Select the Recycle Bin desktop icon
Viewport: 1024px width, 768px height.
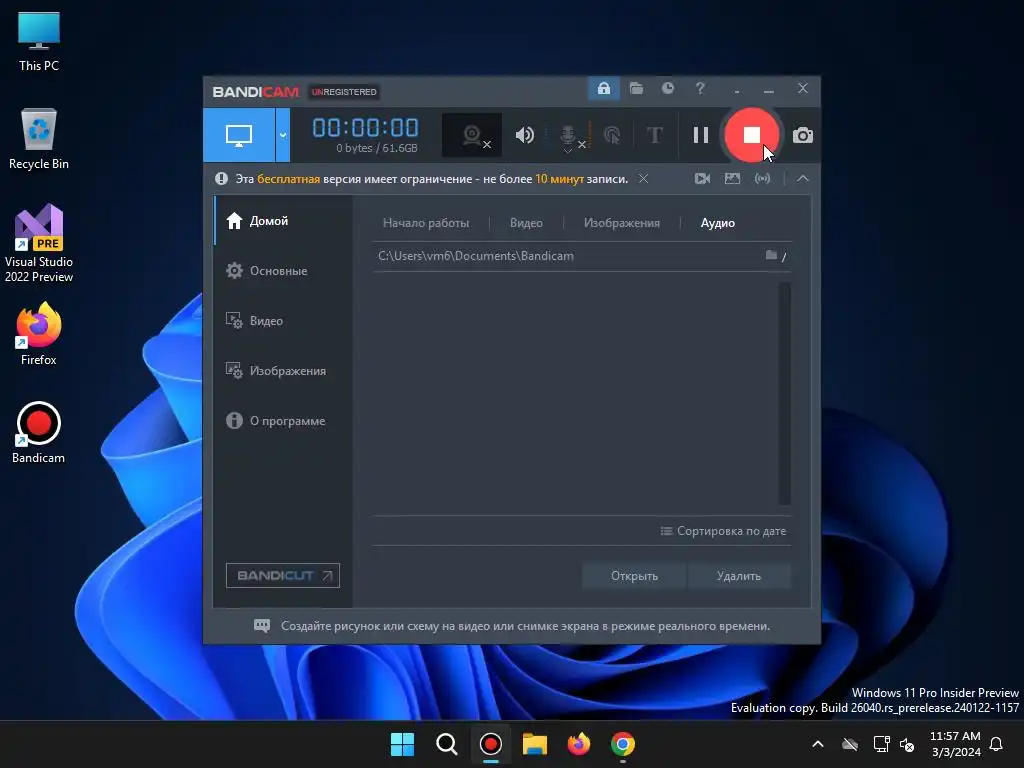[x=39, y=139]
